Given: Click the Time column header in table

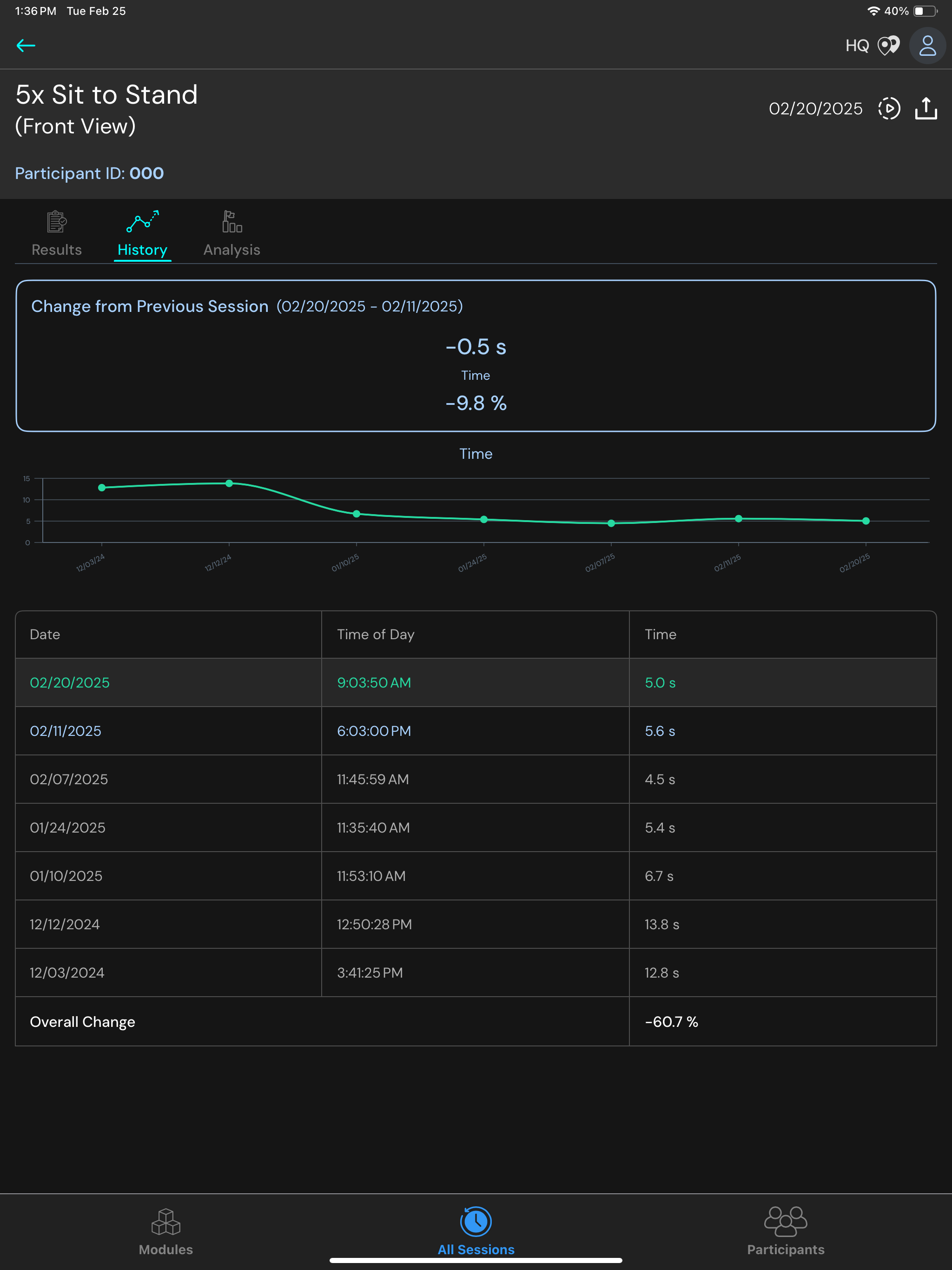Looking at the screenshot, I should click(x=661, y=635).
